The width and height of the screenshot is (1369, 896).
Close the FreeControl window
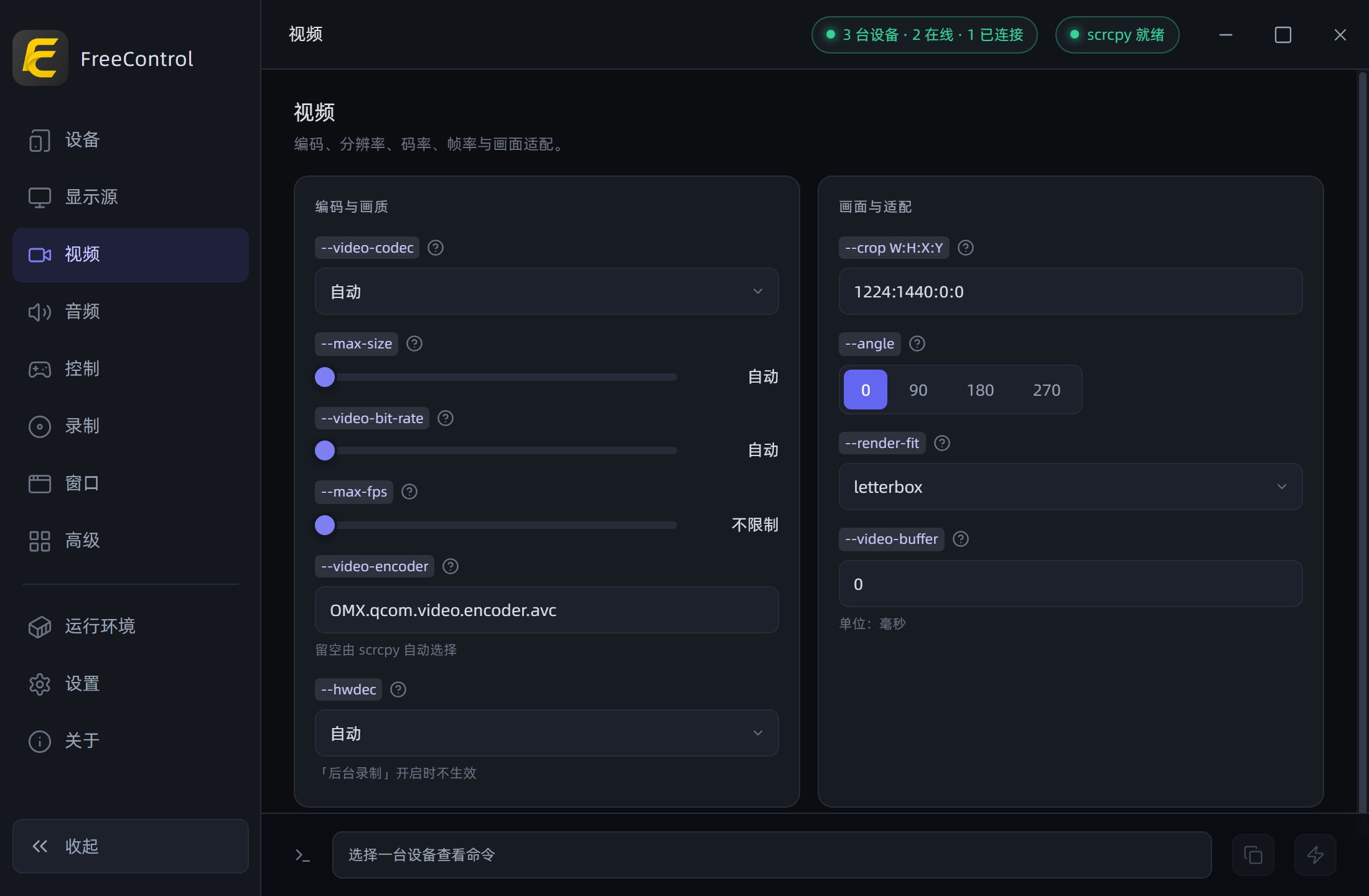(x=1340, y=35)
